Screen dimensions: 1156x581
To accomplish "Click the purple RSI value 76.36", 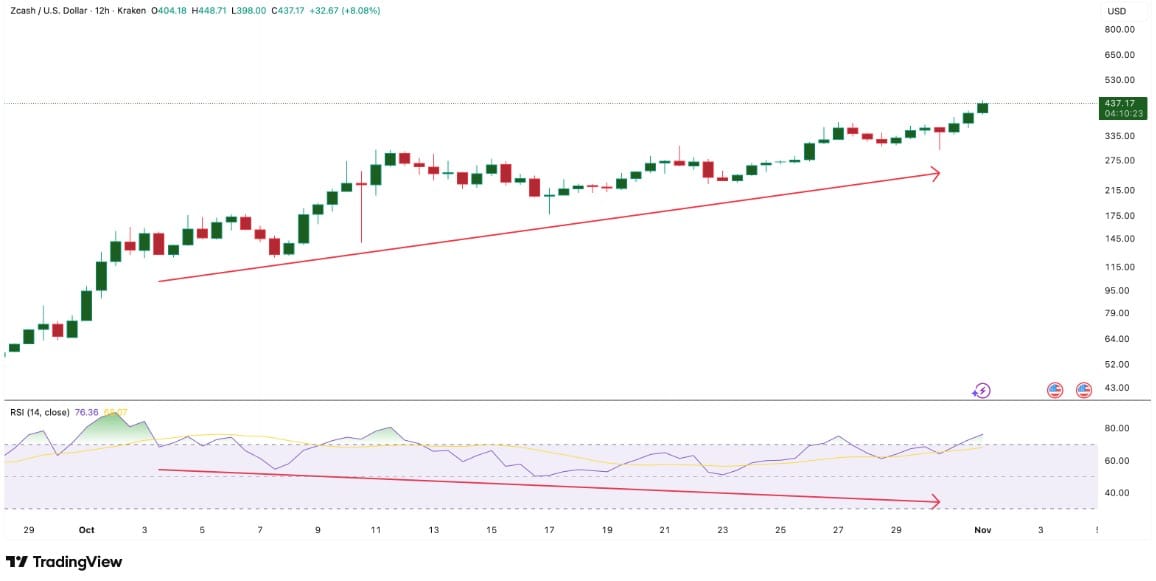I will 86,412.
